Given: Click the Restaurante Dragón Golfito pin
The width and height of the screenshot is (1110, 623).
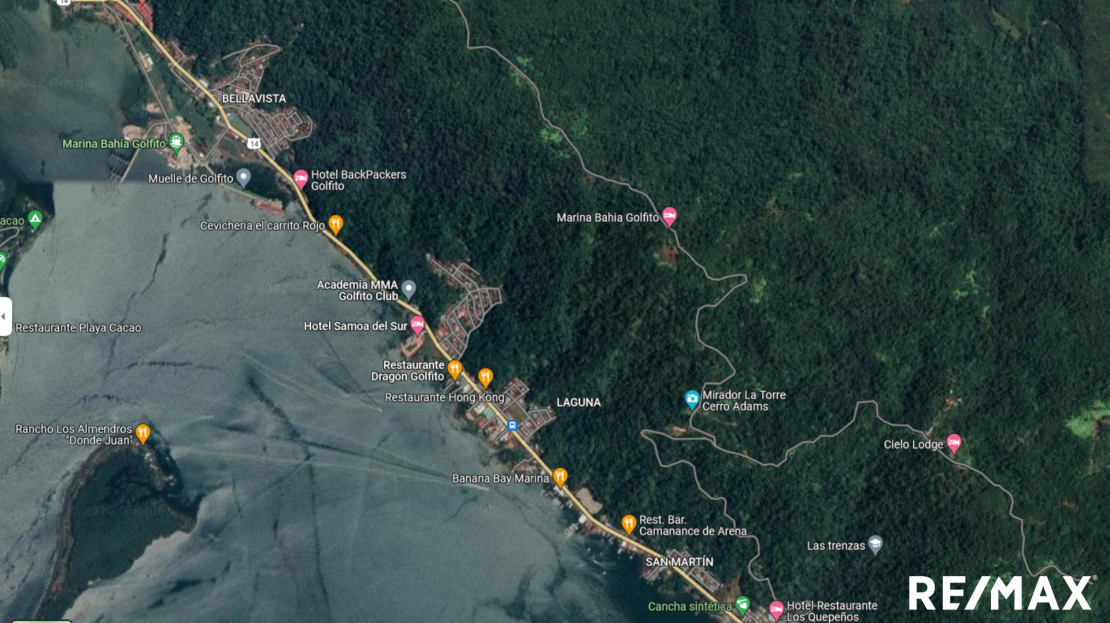Looking at the screenshot, I should (x=455, y=370).
